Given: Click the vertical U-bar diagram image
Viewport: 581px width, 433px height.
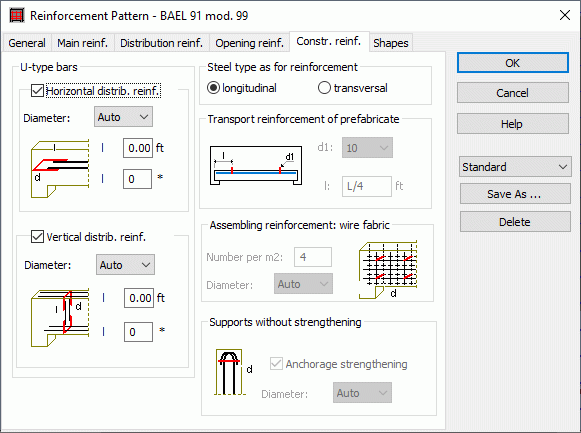Looking at the screenshot, I should click(60, 318).
